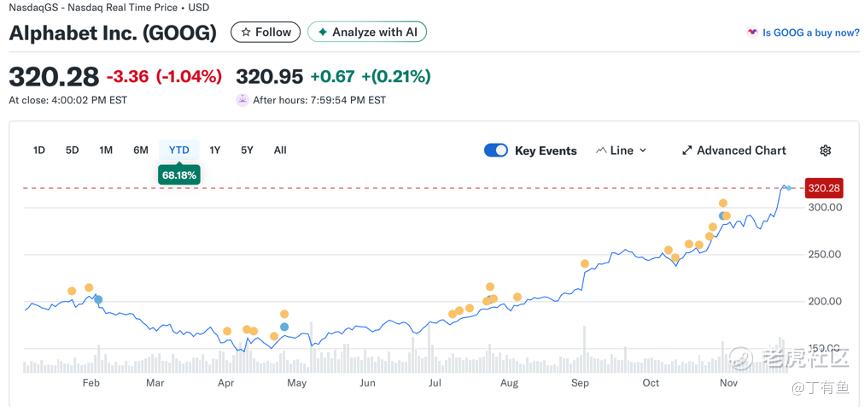Click the heart icon beside GOOG buy prompt

point(752,33)
